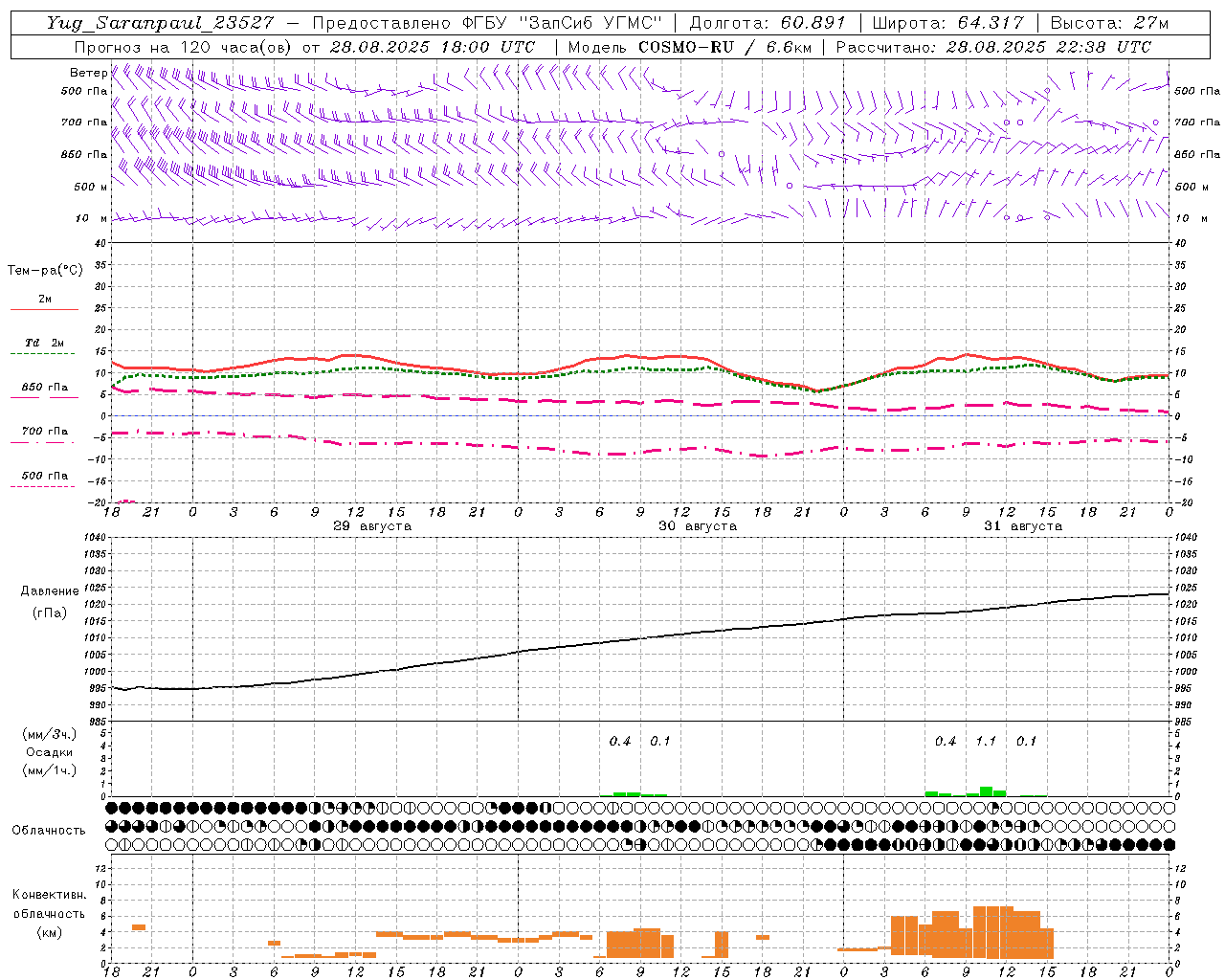
Task: Click the (гПа) pressure unit label
Action: [50, 612]
